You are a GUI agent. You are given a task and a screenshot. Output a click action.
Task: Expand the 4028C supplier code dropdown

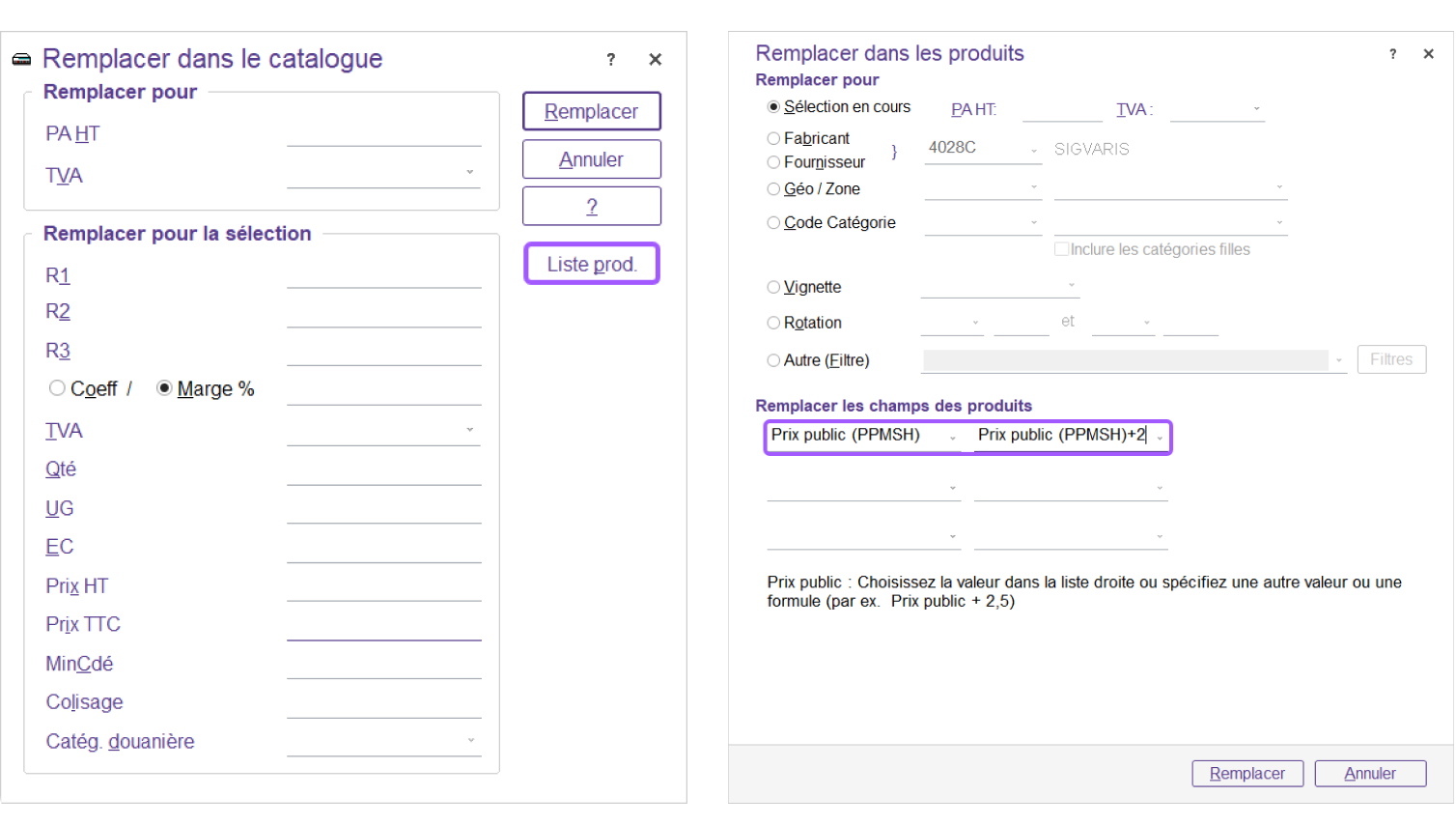click(1033, 151)
